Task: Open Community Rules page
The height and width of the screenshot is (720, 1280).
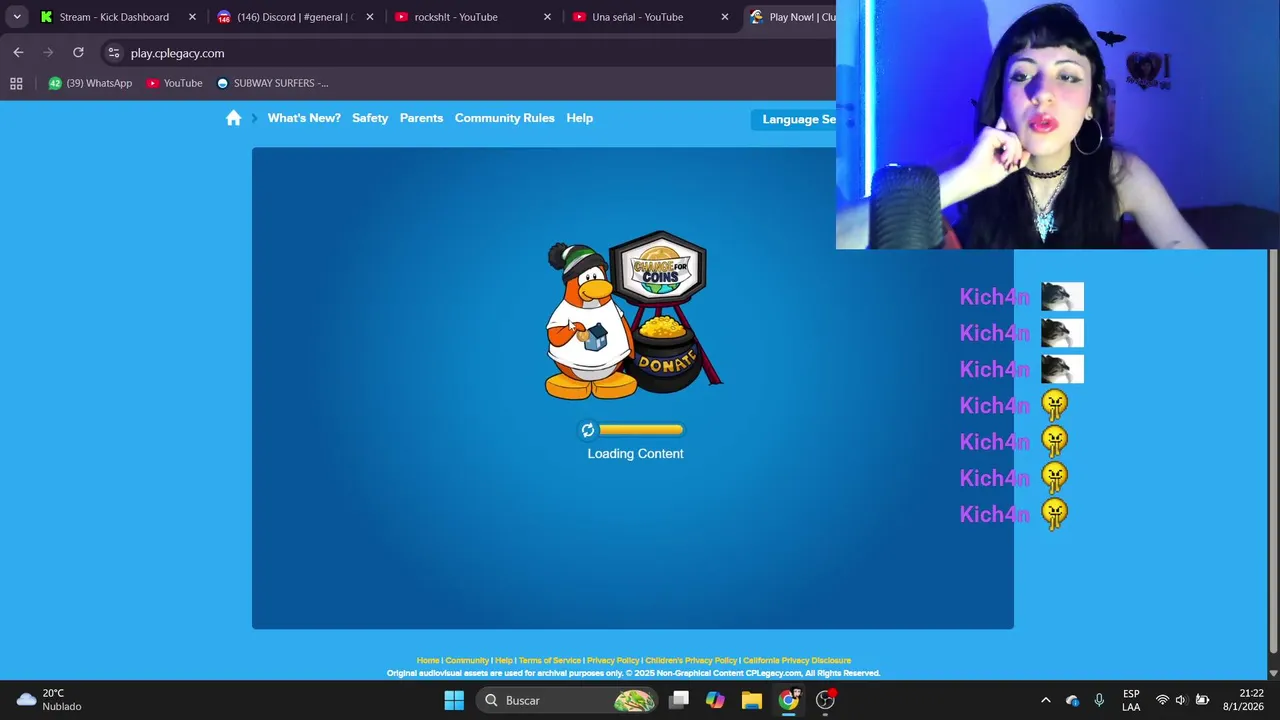Action: coord(504,118)
